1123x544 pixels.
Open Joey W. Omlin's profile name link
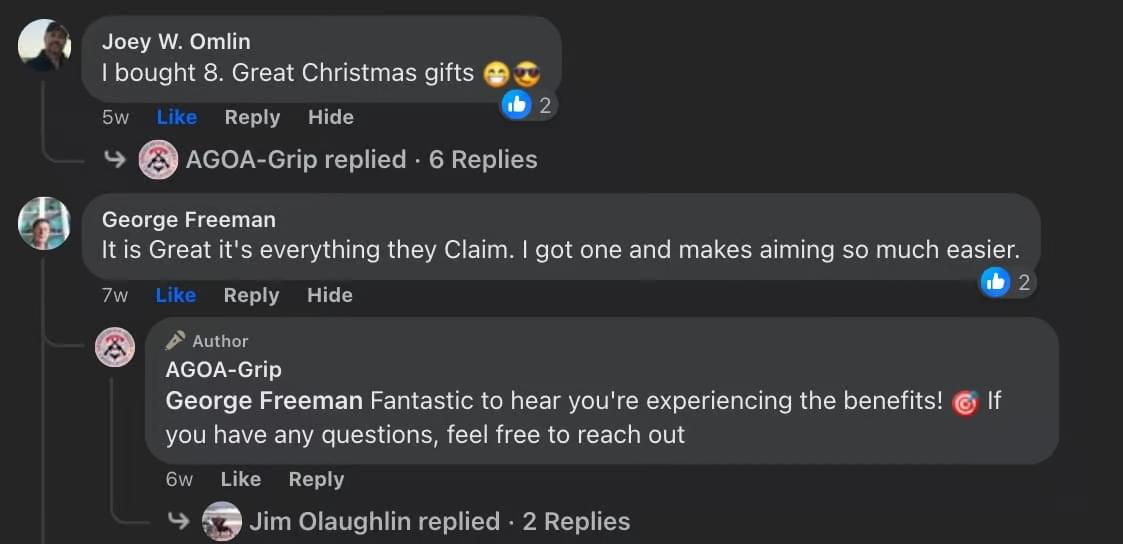tap(176, 42)
